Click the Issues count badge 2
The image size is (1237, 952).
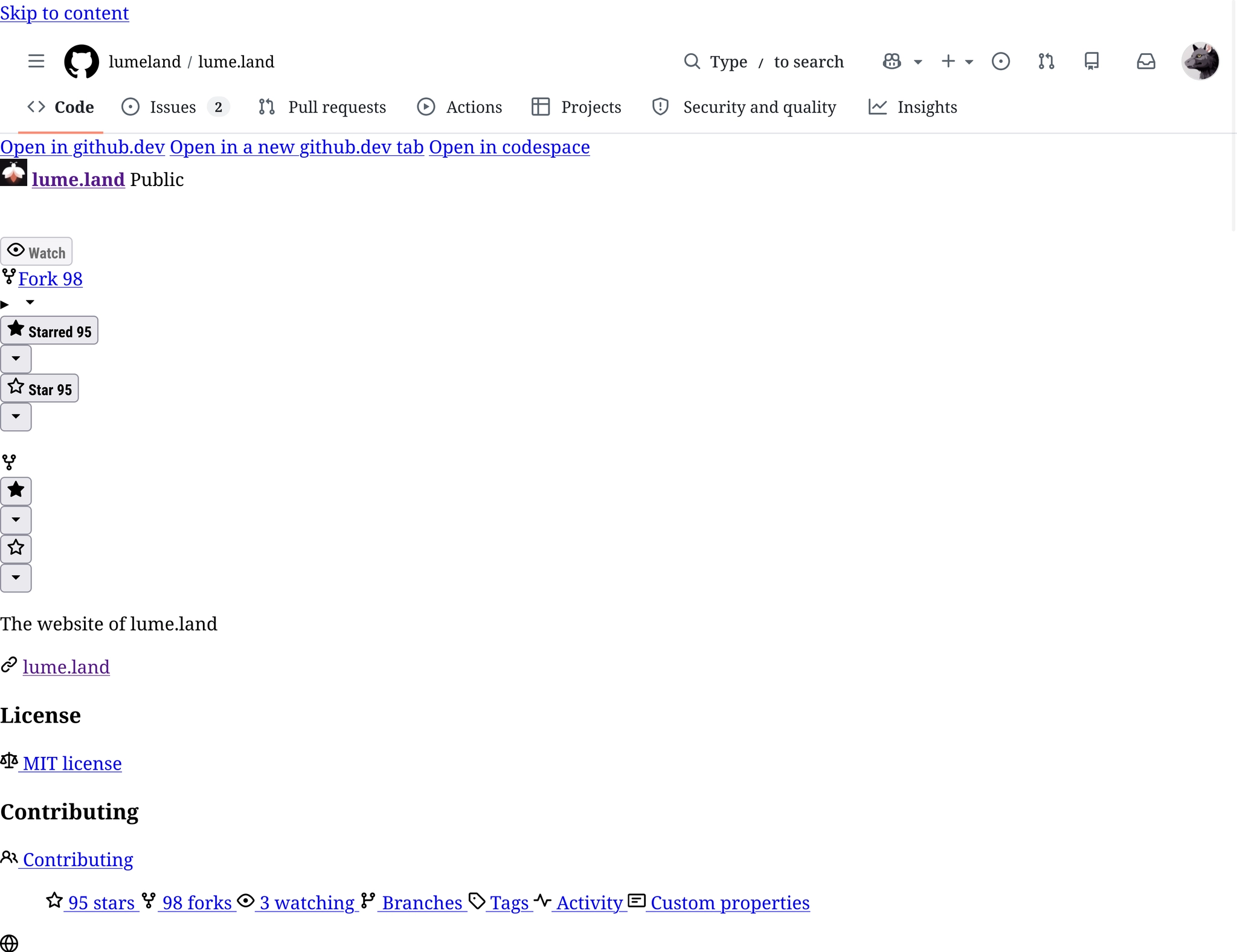point(218,107)
